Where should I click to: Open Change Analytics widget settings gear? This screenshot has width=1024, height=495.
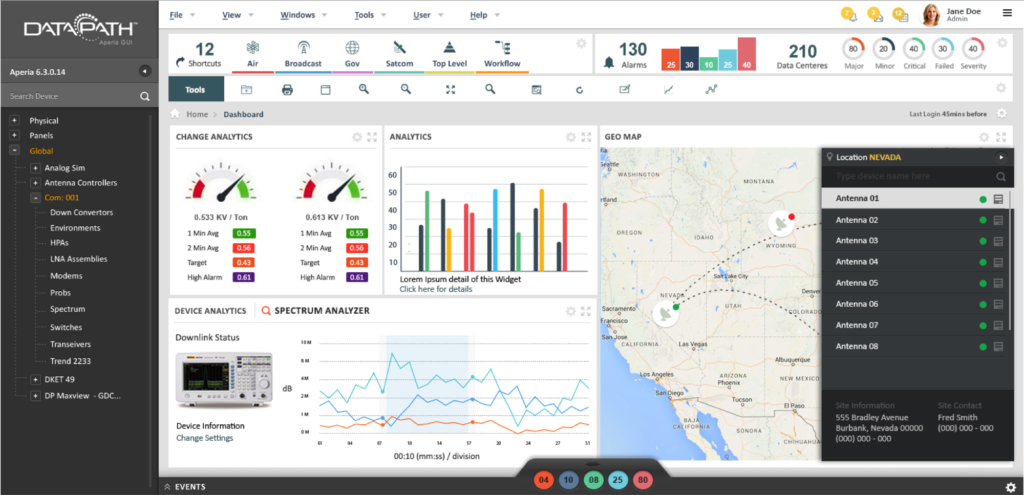357,137
